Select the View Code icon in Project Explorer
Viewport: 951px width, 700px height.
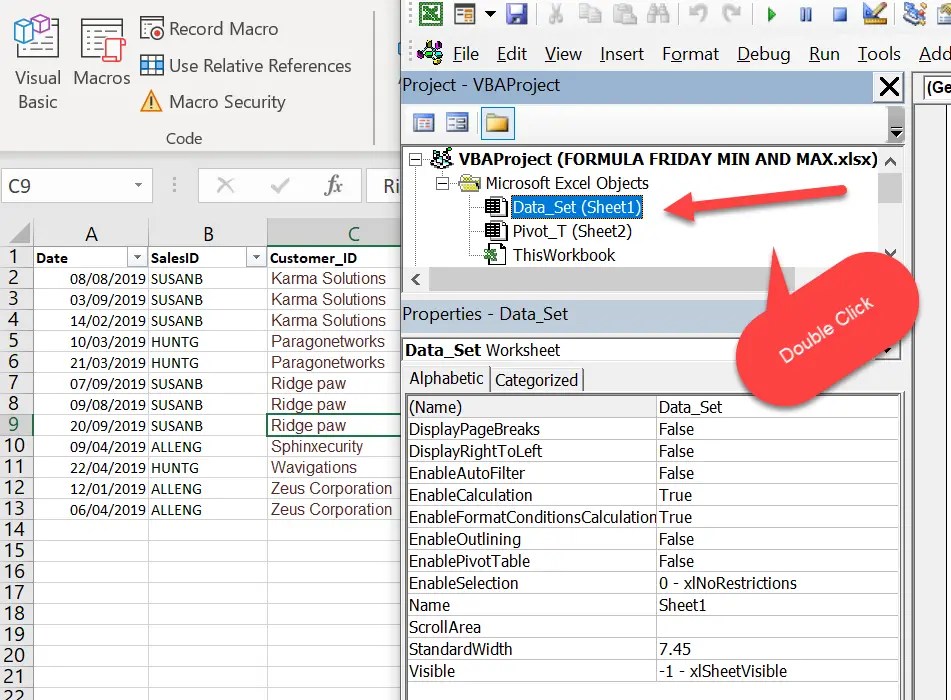point(422,121)
